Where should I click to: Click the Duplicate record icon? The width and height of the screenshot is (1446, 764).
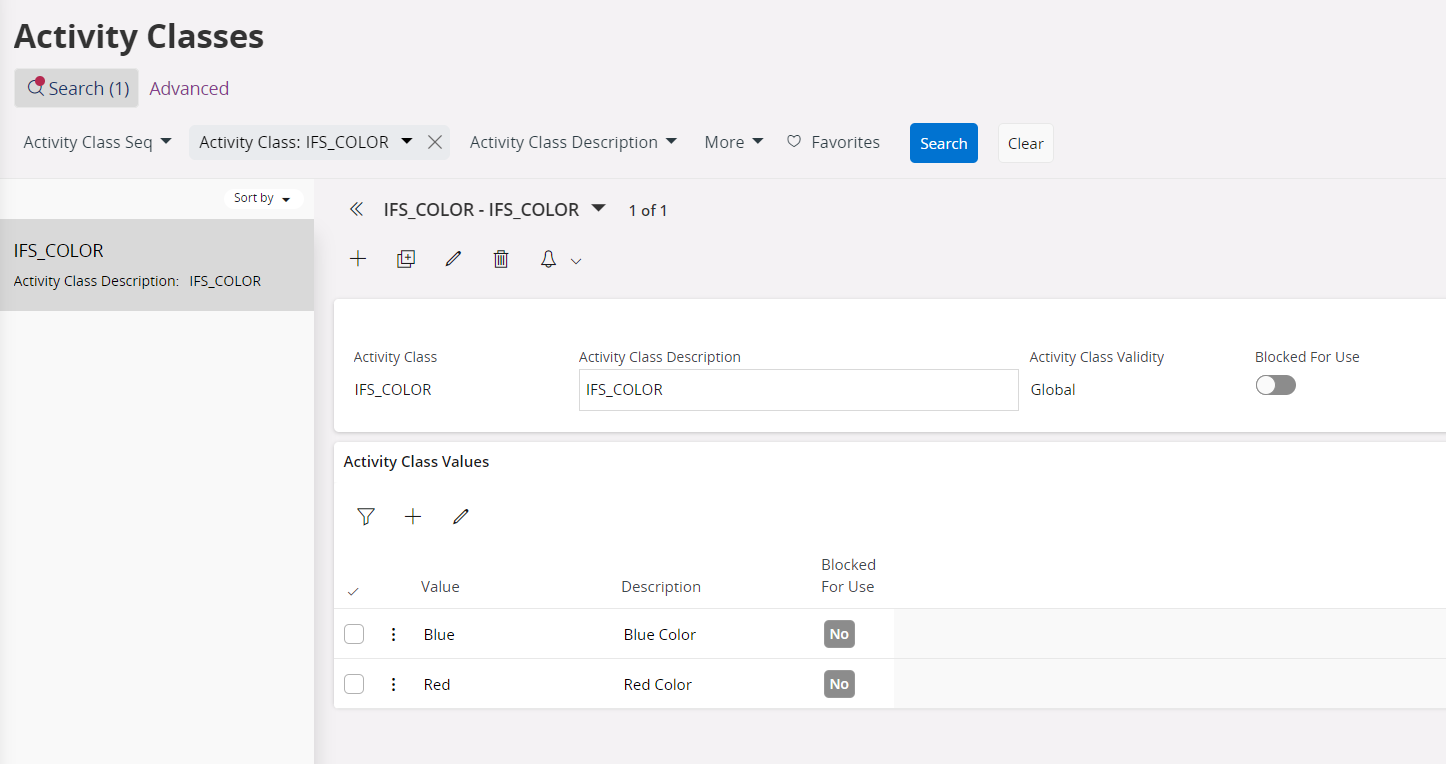tap(406, 259)
